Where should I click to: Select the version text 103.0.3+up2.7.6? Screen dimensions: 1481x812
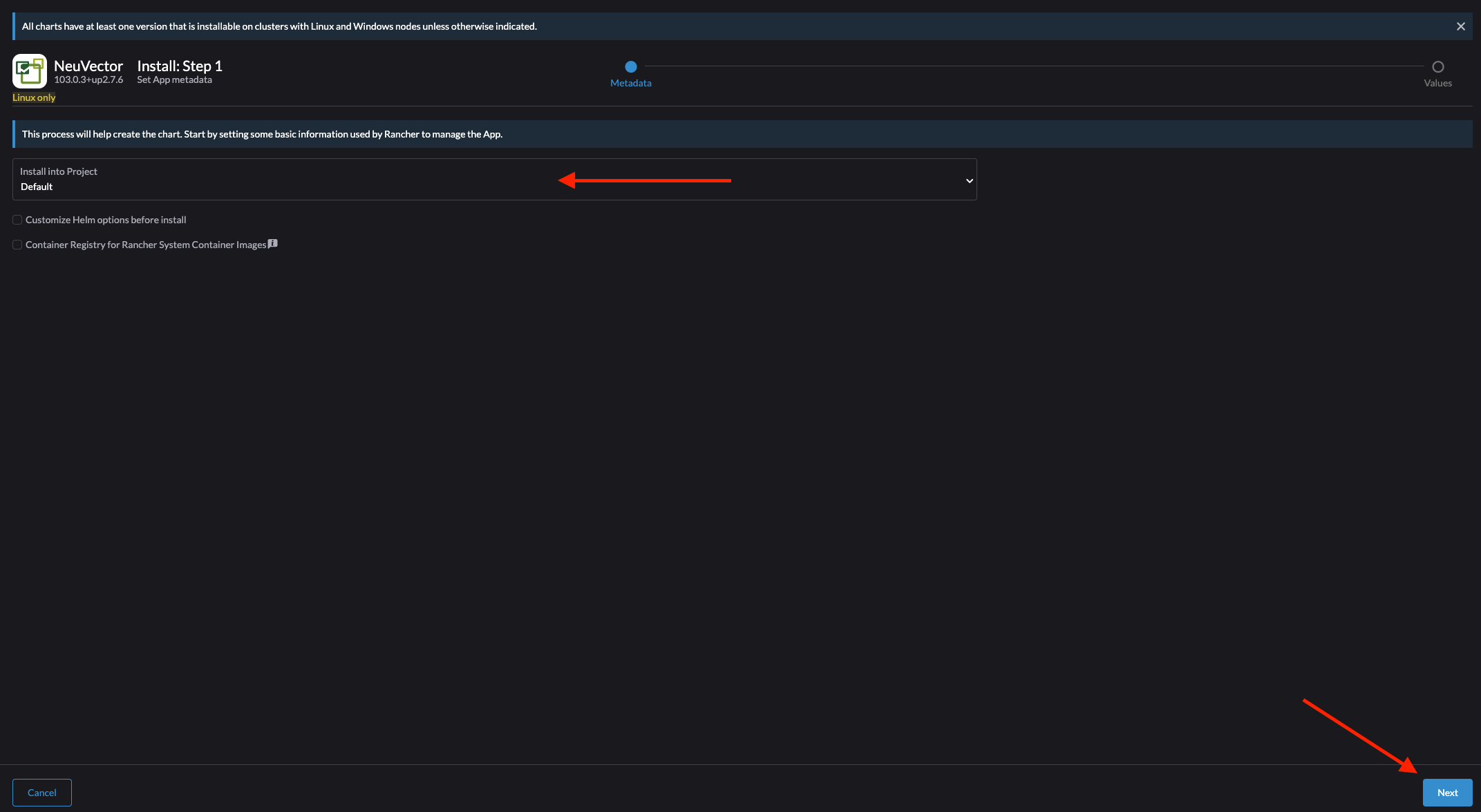click(88, 79)
